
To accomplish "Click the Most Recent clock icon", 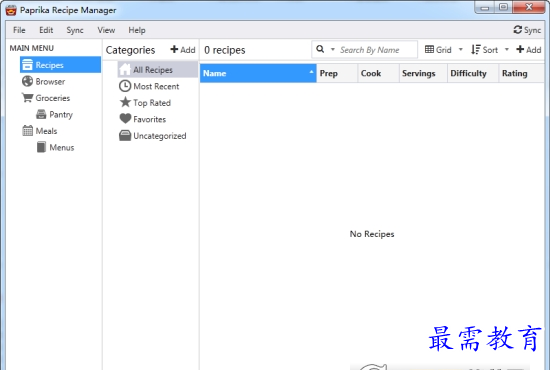I will tap(125, 86).
